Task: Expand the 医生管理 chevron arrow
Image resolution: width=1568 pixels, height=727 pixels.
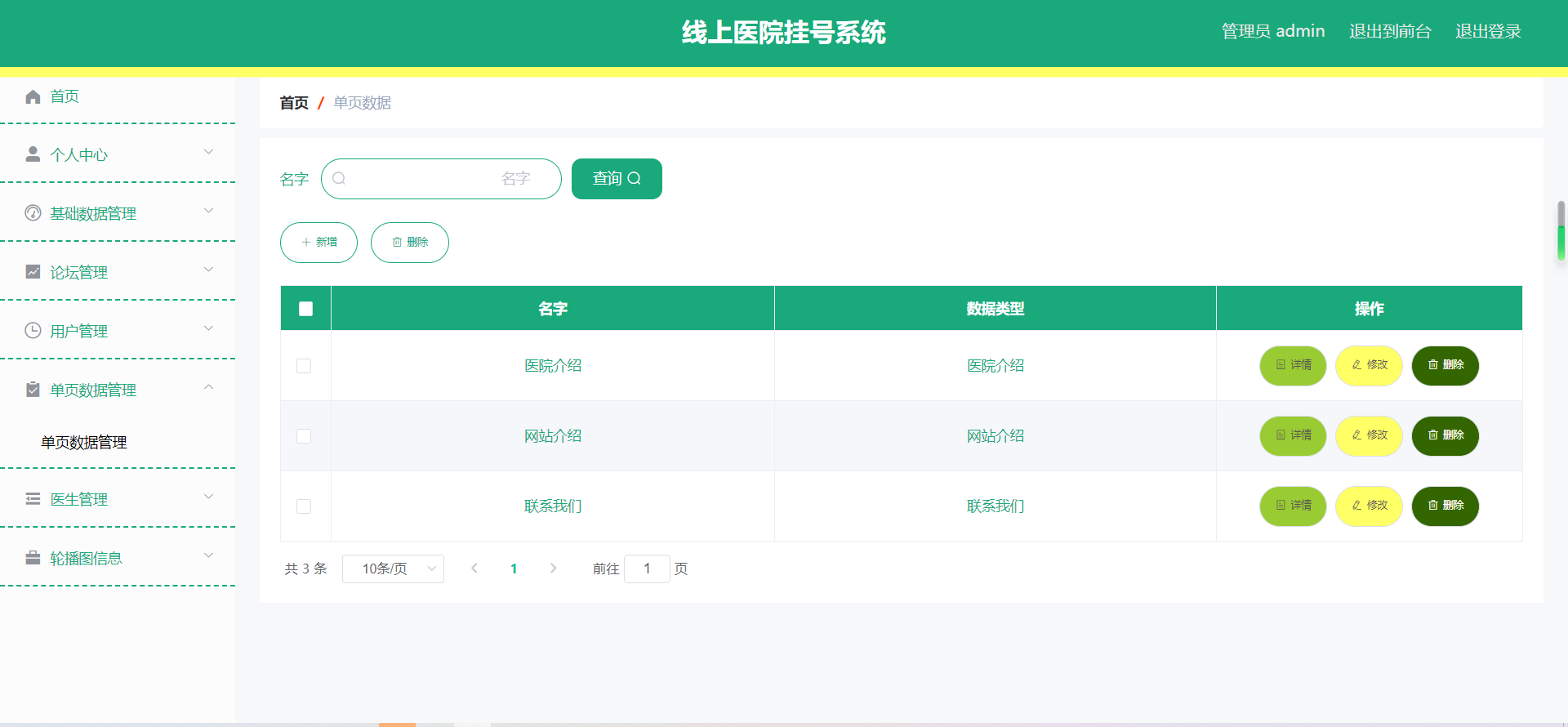Action: [x=208, y=497]
